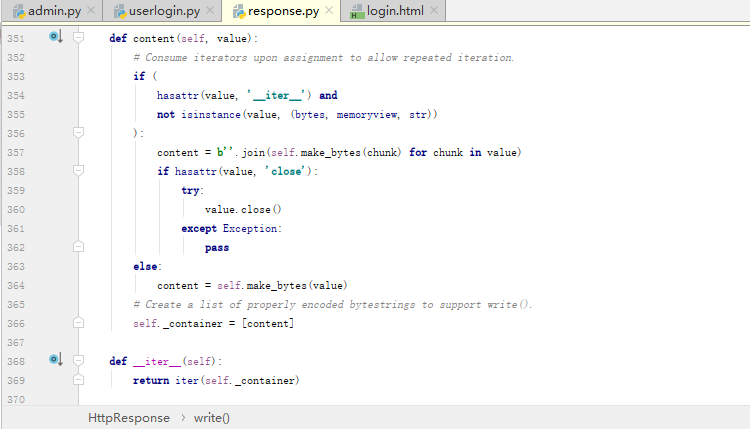This screenshot has height=429, width=750.
Task: Click the write() breadcrumb
Action: point(211,418)
